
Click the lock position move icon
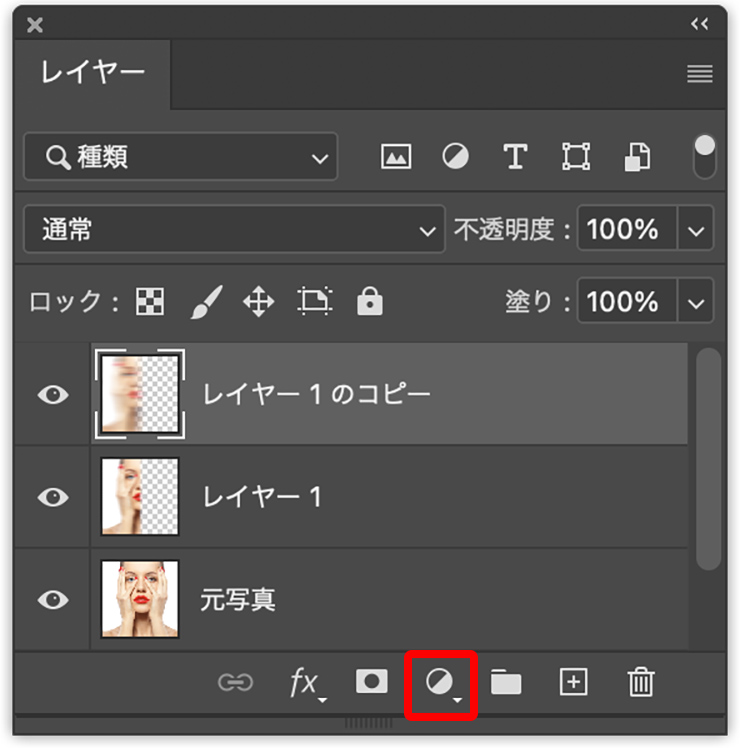(259, 301)
